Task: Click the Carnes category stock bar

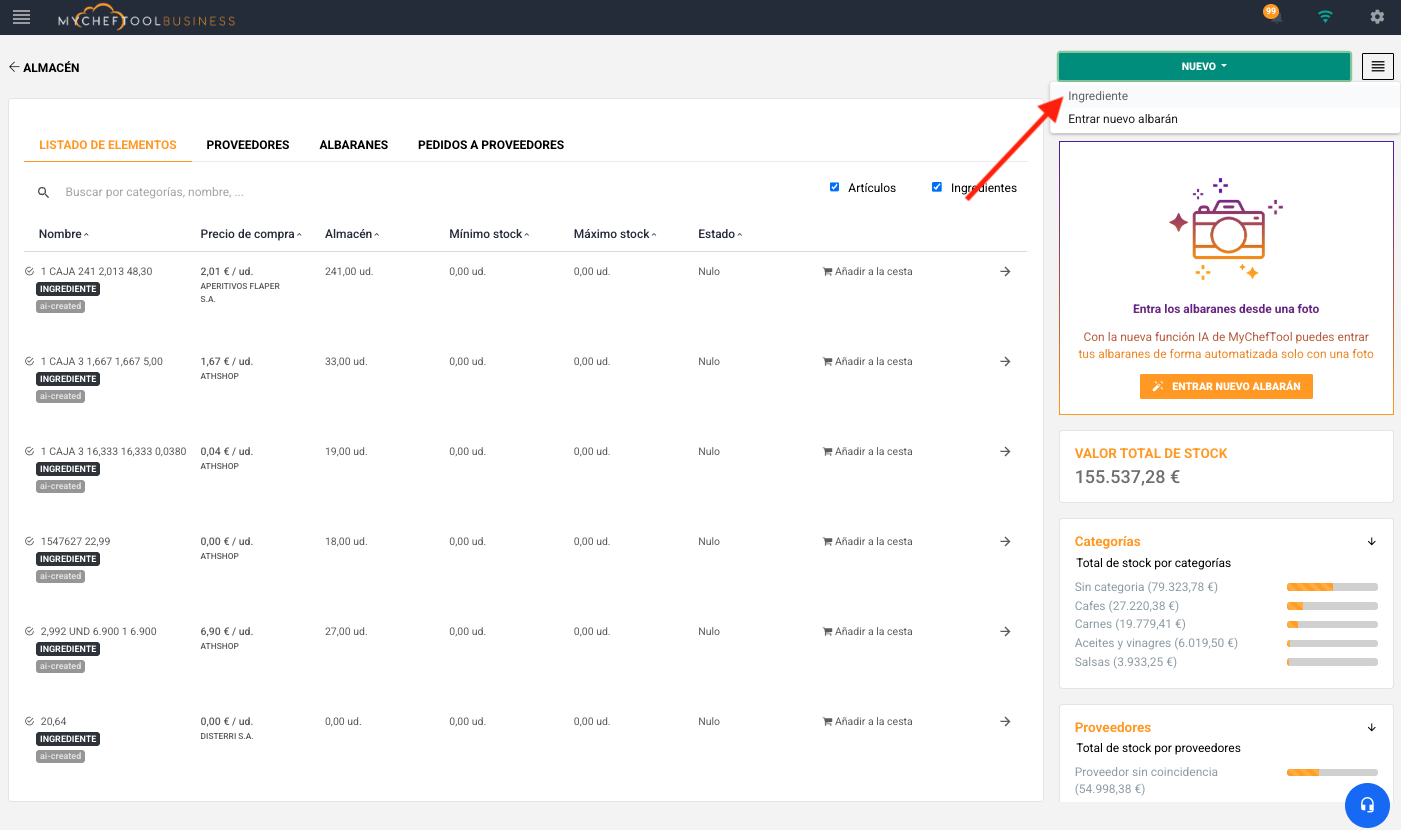Action: point(1332,625)
